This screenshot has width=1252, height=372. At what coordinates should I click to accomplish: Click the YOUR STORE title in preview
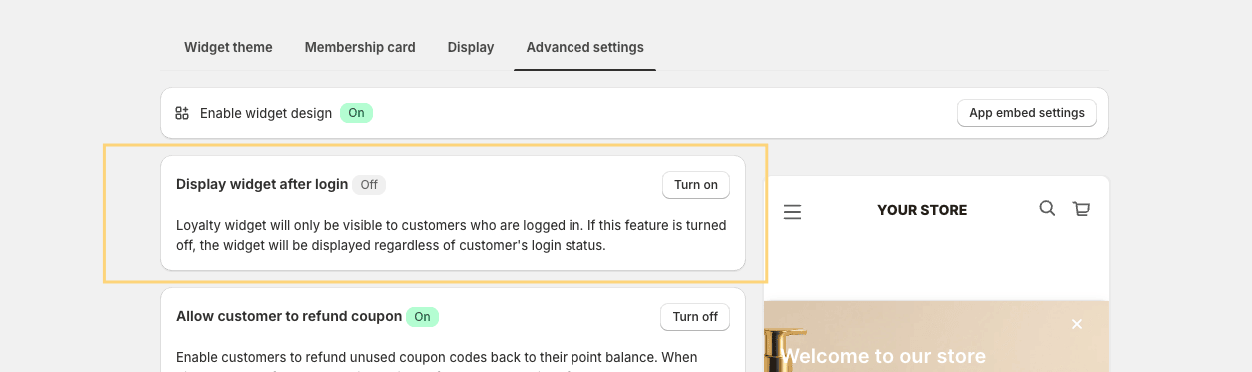922,210
